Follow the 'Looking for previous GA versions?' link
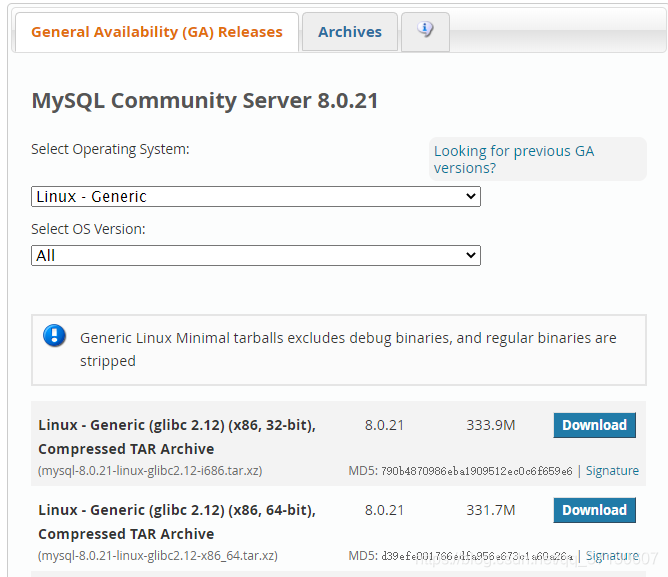Image resolution: width=668 pixels, height=577 pixels. click(514, 159)
